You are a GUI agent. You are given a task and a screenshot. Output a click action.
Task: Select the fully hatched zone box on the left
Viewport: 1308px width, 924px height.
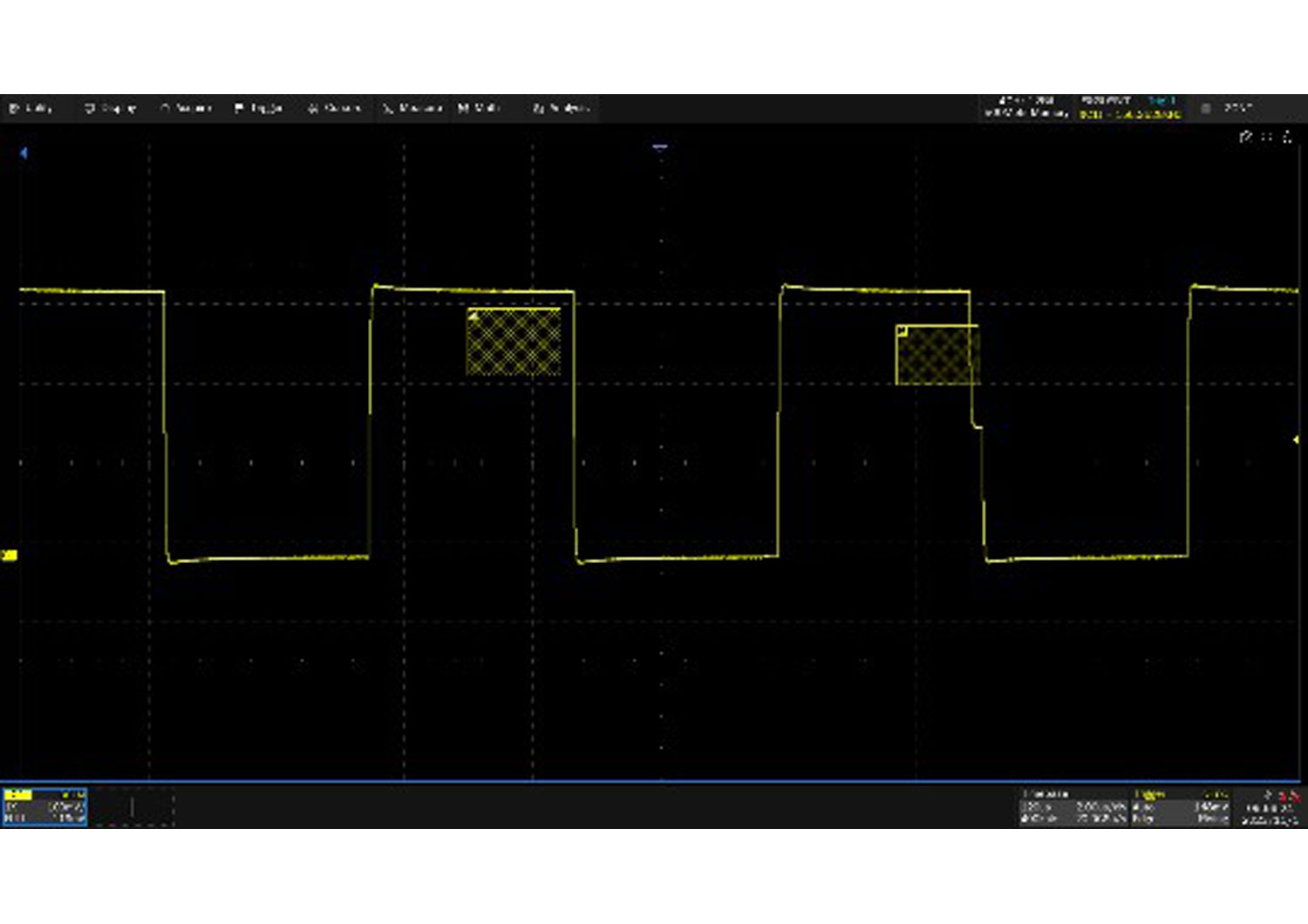[x=514, y=342]
